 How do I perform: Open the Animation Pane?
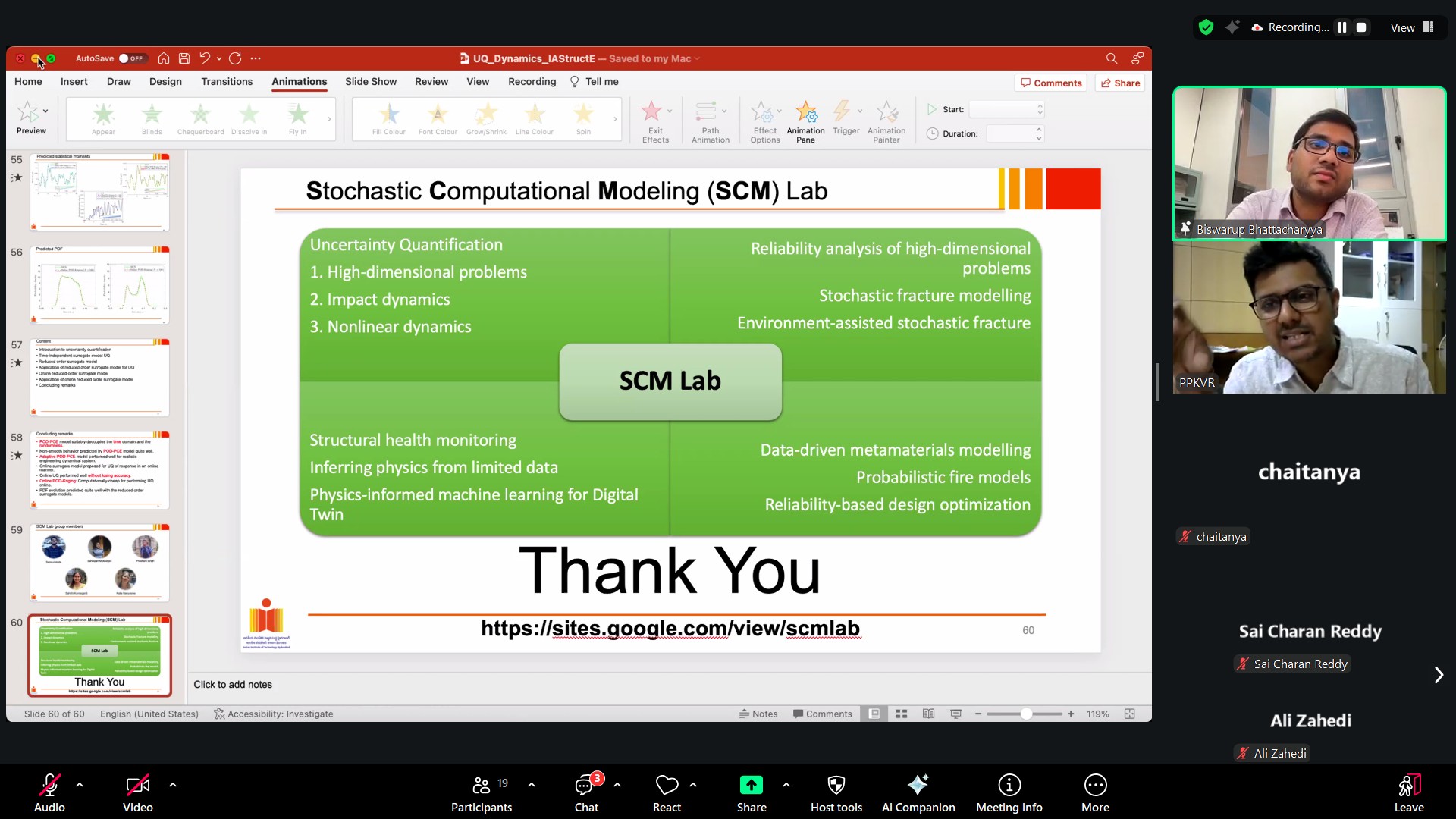point(805,121)
